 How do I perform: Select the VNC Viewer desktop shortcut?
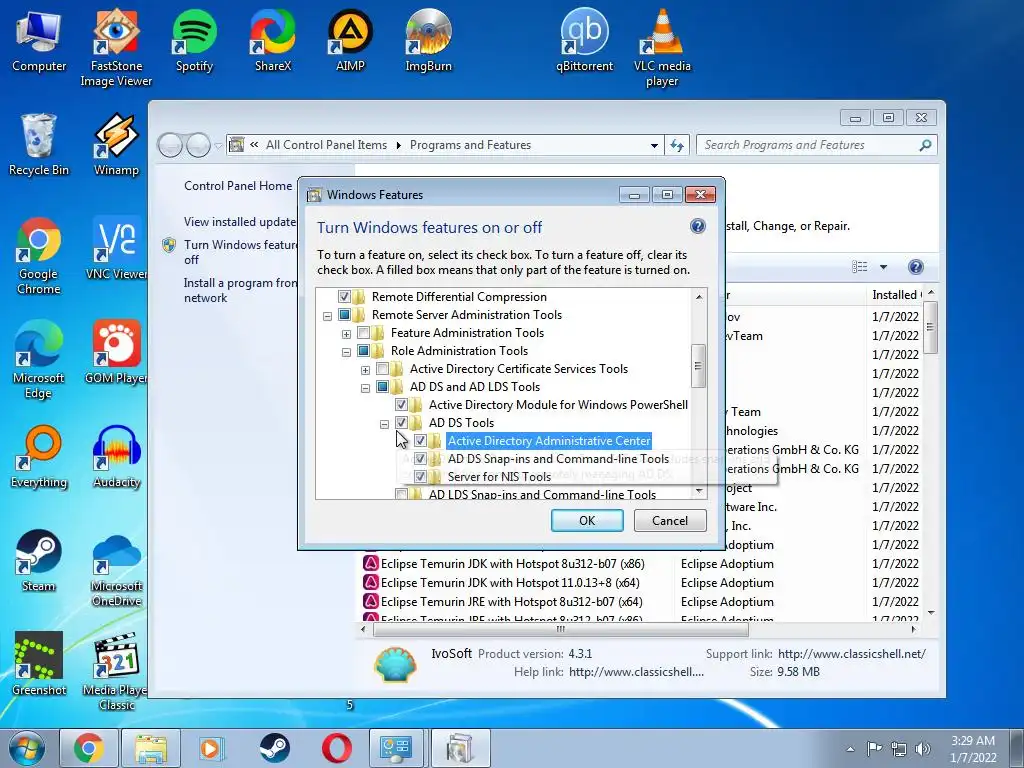[x=116, y=249]
